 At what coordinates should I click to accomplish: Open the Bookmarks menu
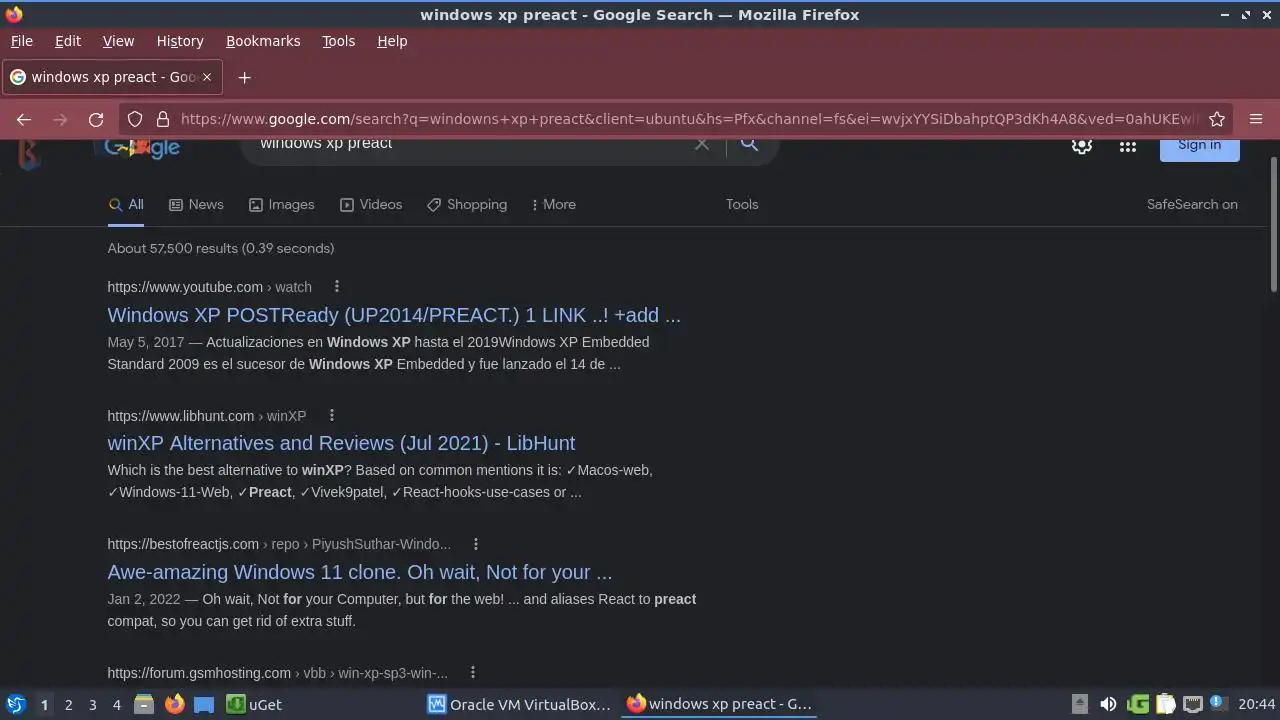263,41
